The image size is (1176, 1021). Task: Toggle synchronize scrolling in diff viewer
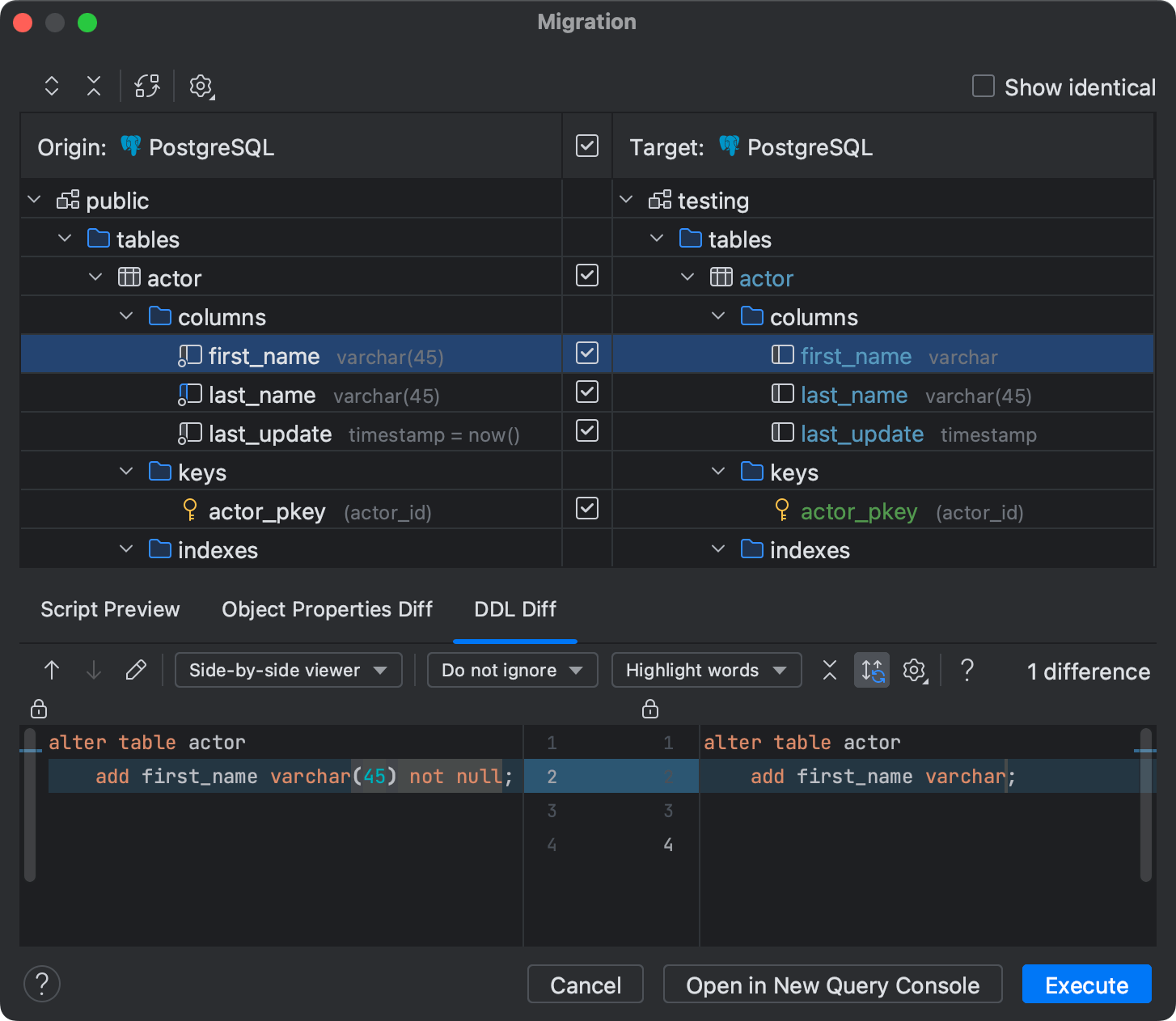pos(871,670)
